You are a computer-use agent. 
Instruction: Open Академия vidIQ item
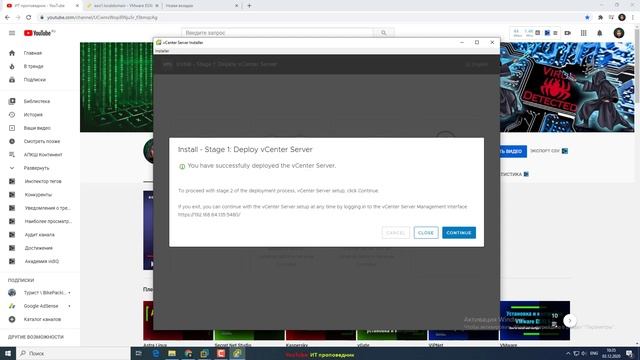[x=41, y=261]
